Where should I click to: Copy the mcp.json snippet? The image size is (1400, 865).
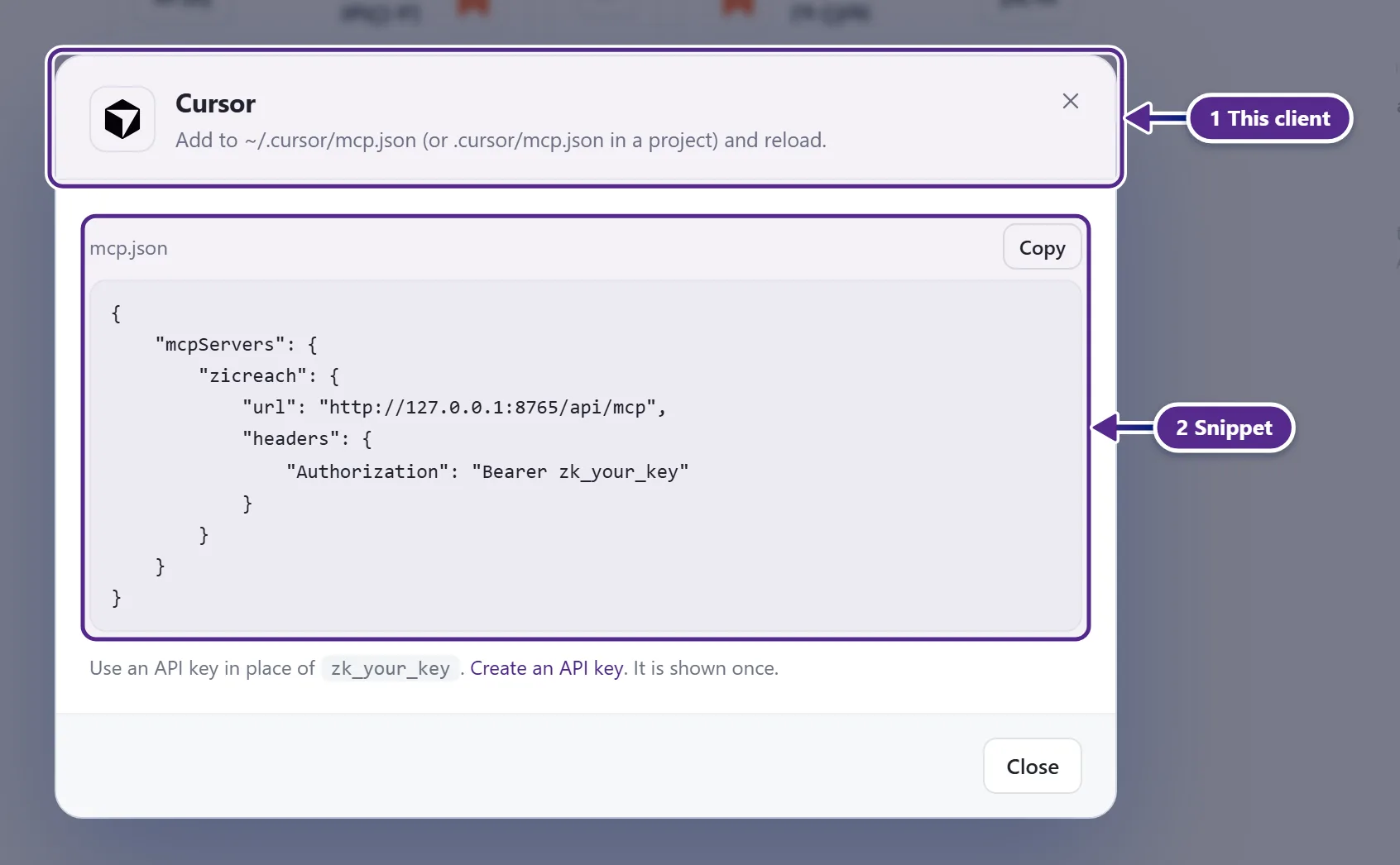point(1042,247)
